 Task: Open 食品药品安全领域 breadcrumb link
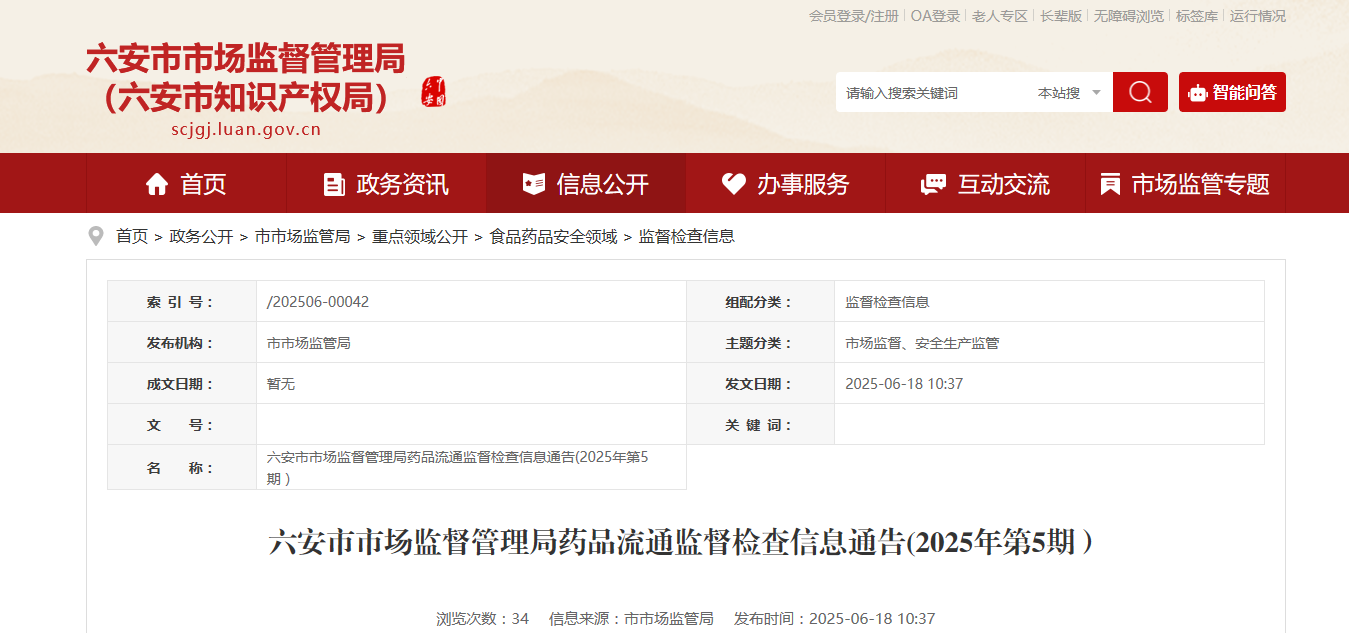(553, 237)
